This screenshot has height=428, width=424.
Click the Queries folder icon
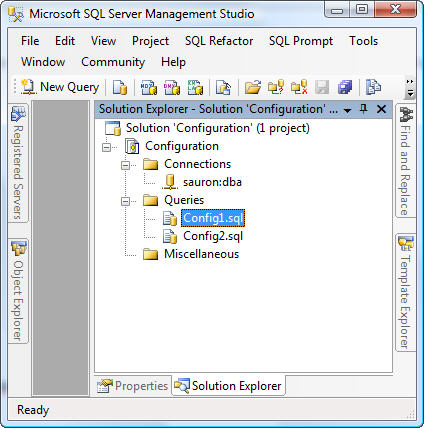tap(150, 200)
